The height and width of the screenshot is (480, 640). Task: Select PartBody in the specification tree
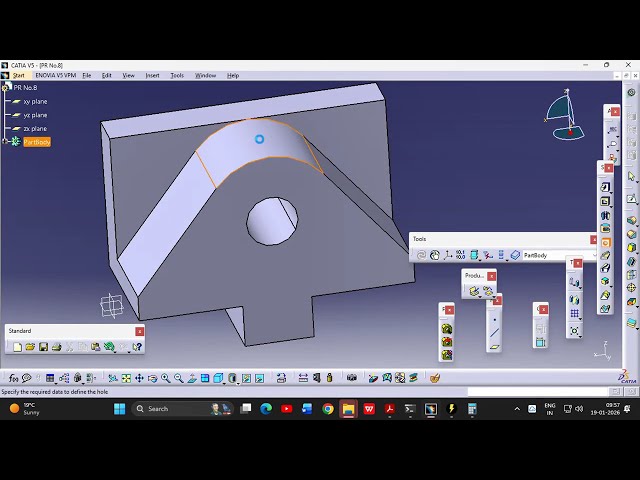click(x=37, y=142)
